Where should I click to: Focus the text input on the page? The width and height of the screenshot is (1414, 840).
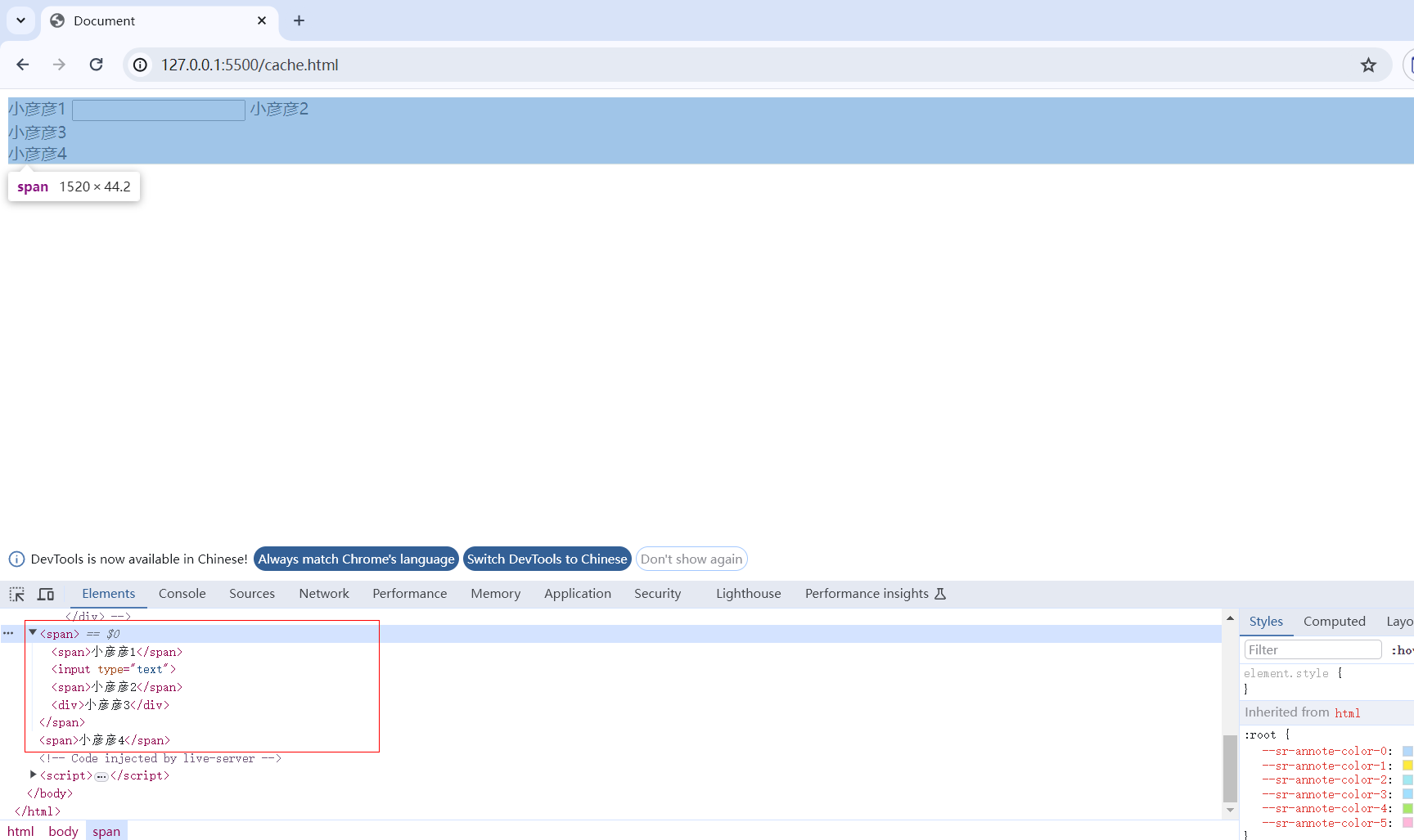(x=159, y=110)
